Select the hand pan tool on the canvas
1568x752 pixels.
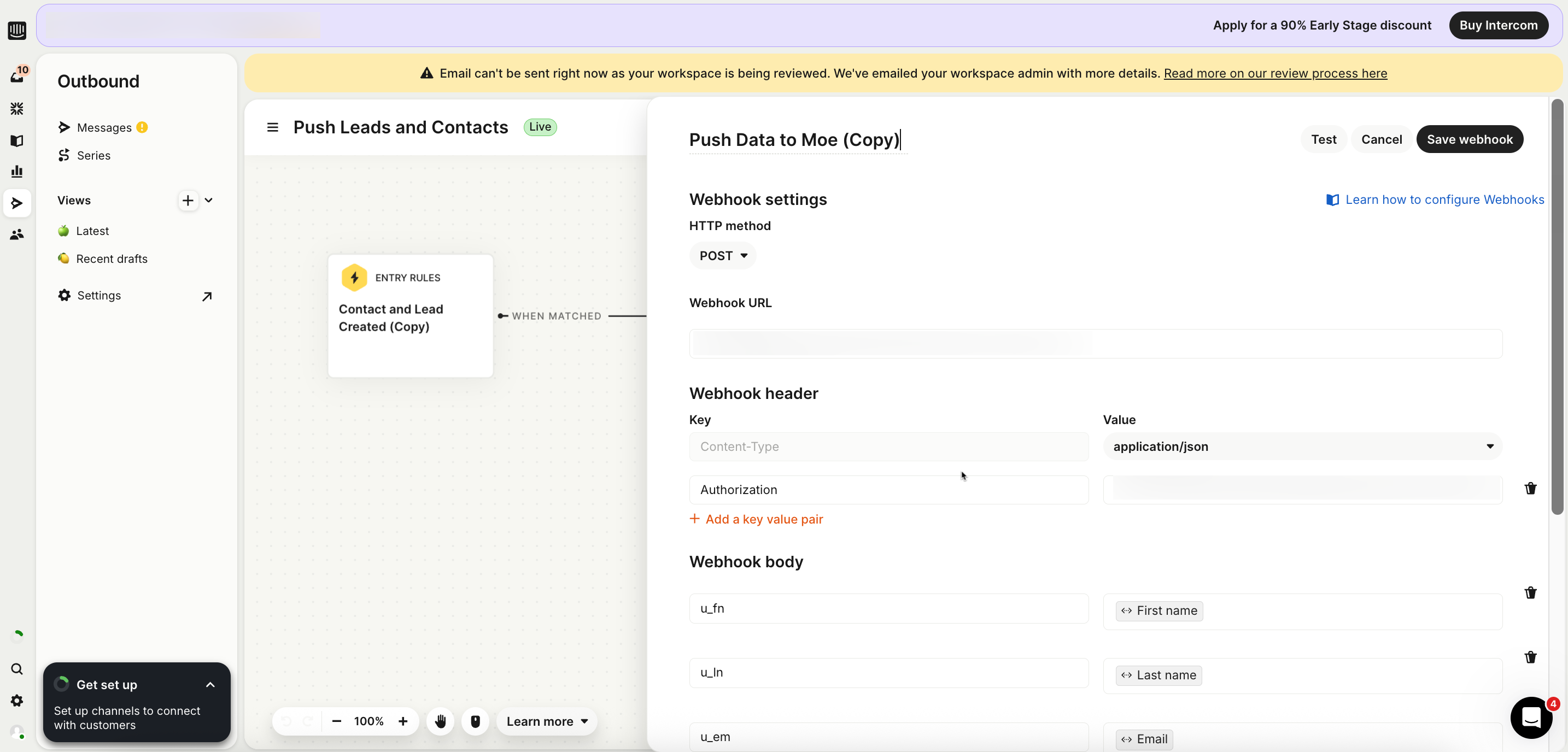(440, 721)
